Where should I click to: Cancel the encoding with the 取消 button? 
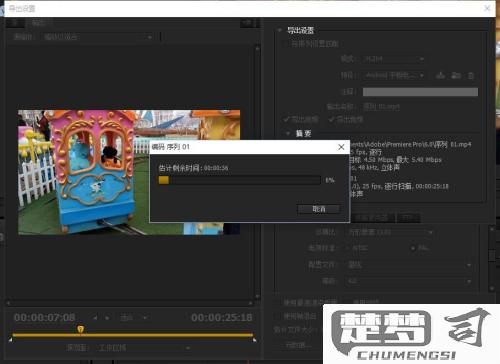click(x=319, y=209)
